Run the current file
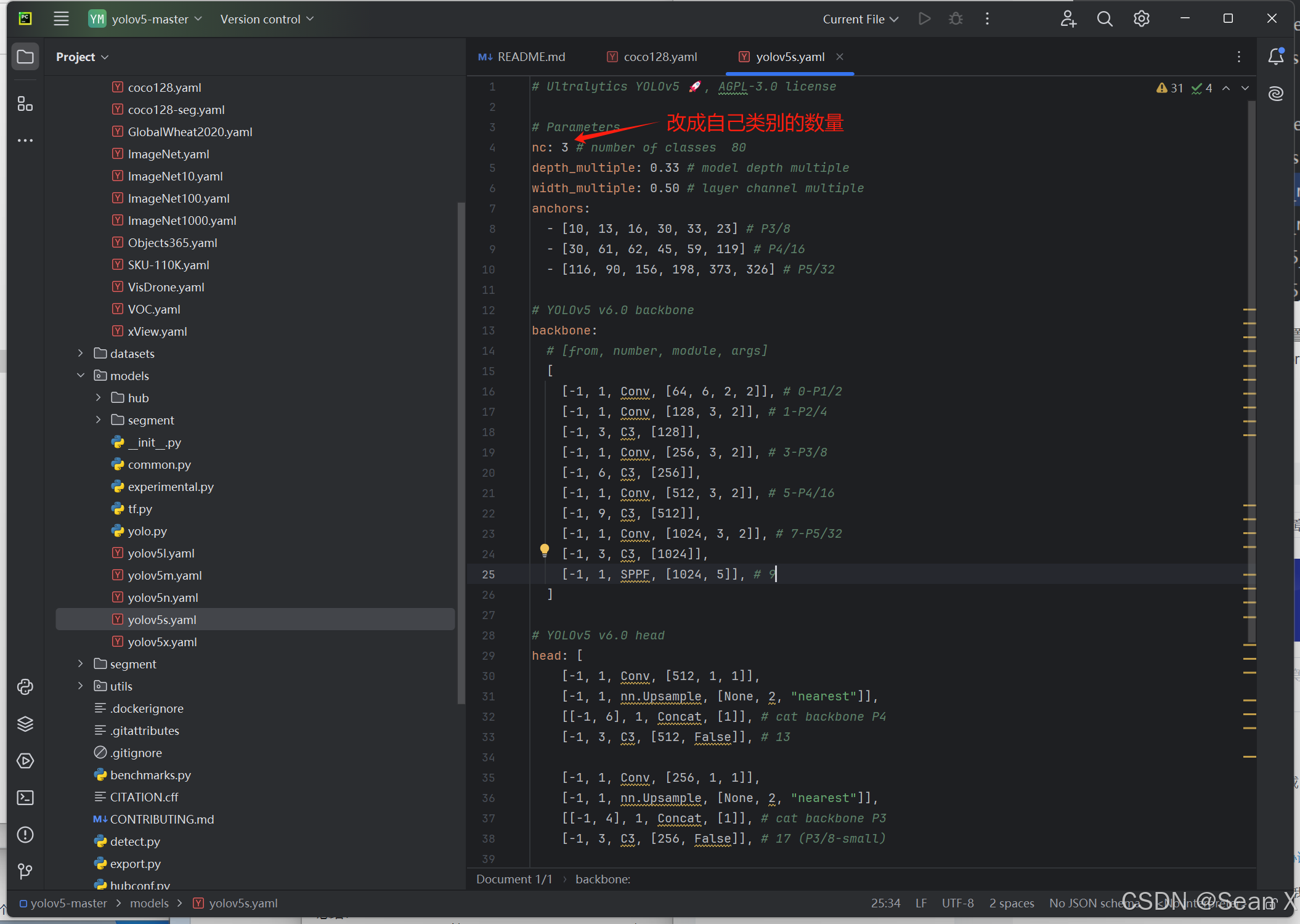 [x=924, y=19]
